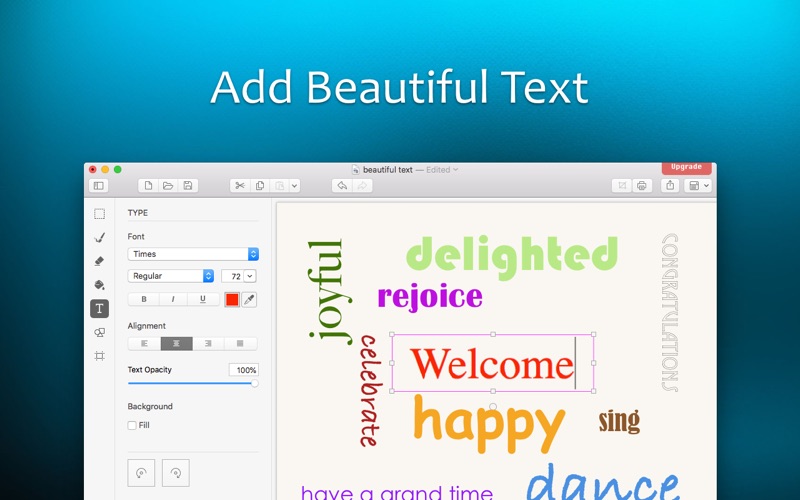Screen dimensions: 800x500
Task: Select the shapes tool
Action: (99, 332)
